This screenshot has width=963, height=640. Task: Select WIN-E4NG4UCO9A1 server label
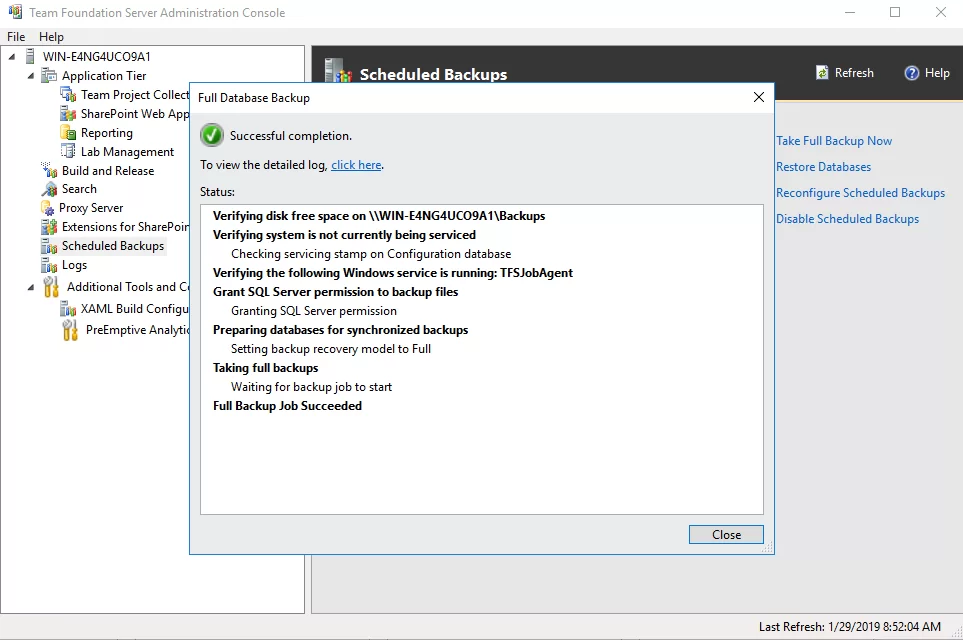[96, 57]
